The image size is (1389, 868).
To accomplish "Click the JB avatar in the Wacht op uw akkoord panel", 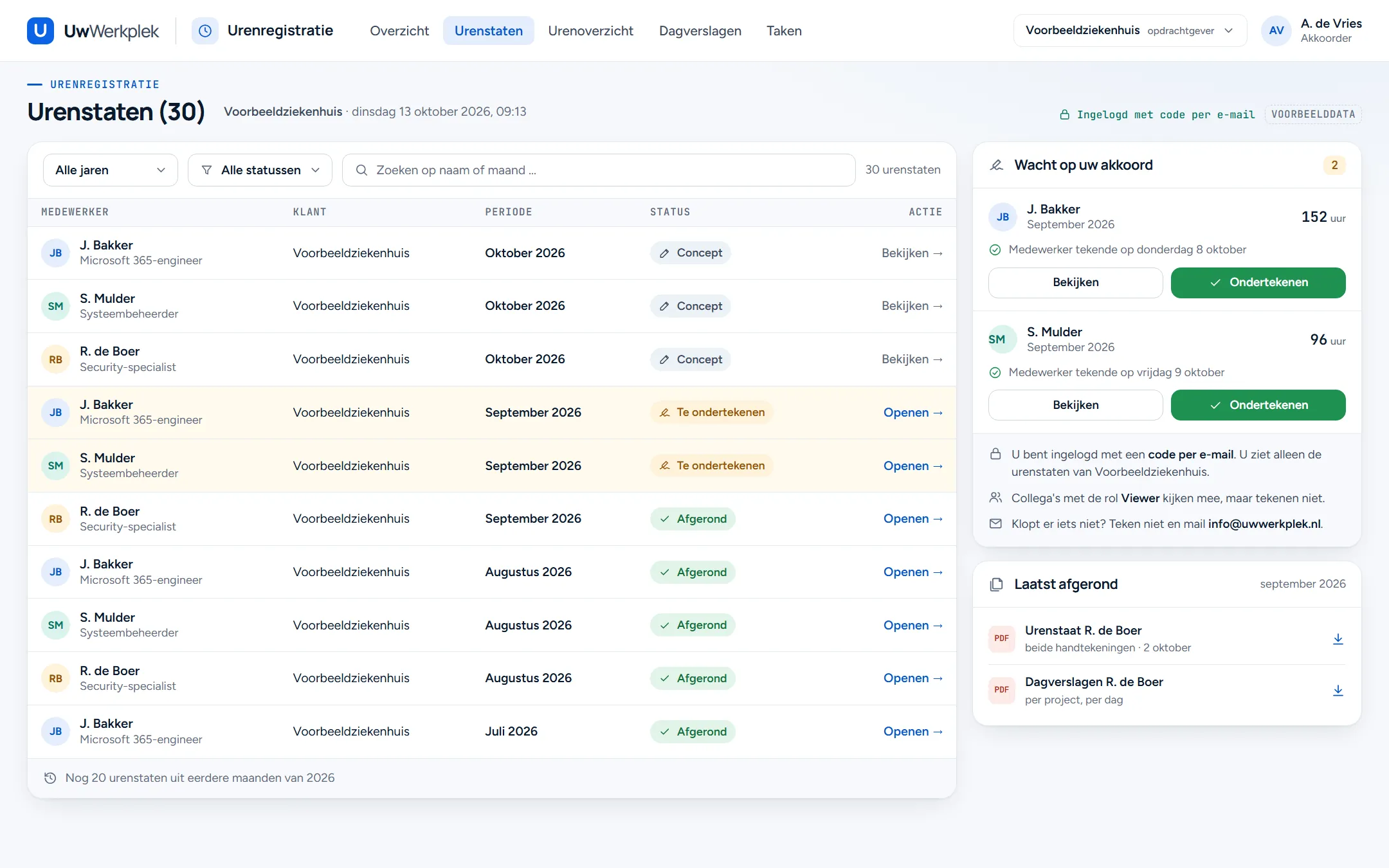I will [x=1003, y=217].
